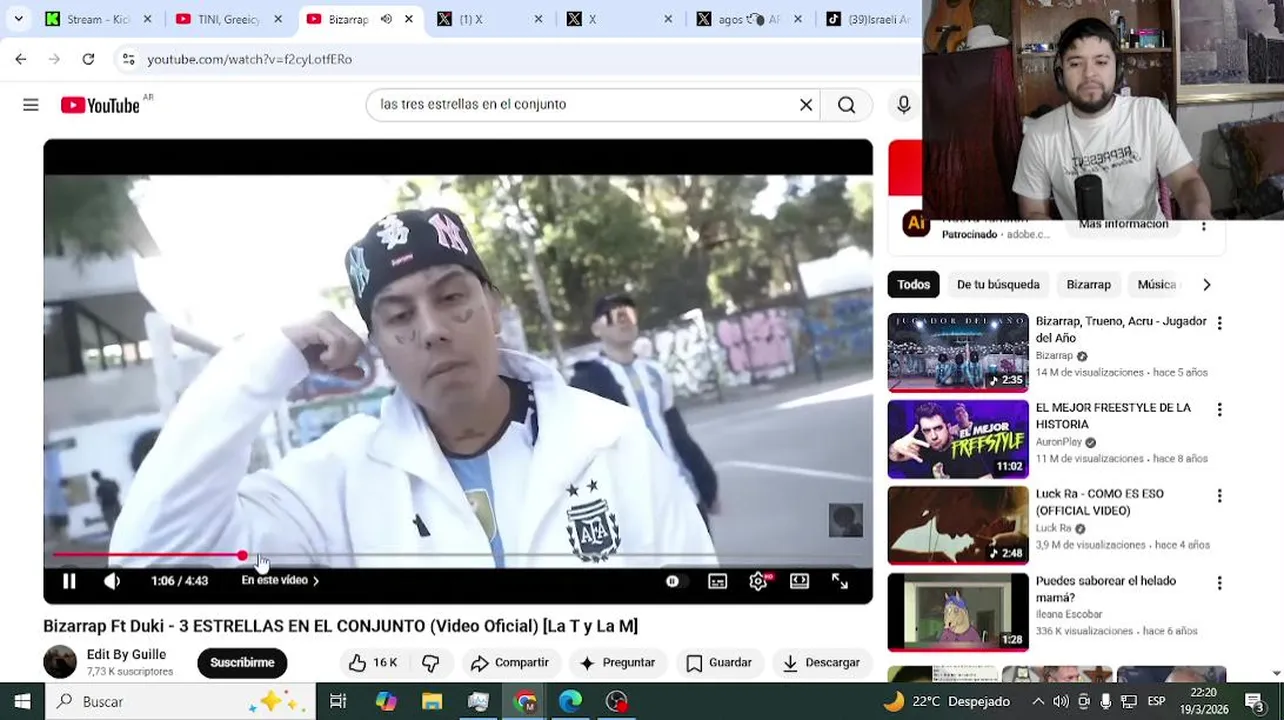Subscribe via the Suscribirme button
The height and width of the screenshot is (720, 1284).
(242, 662)
